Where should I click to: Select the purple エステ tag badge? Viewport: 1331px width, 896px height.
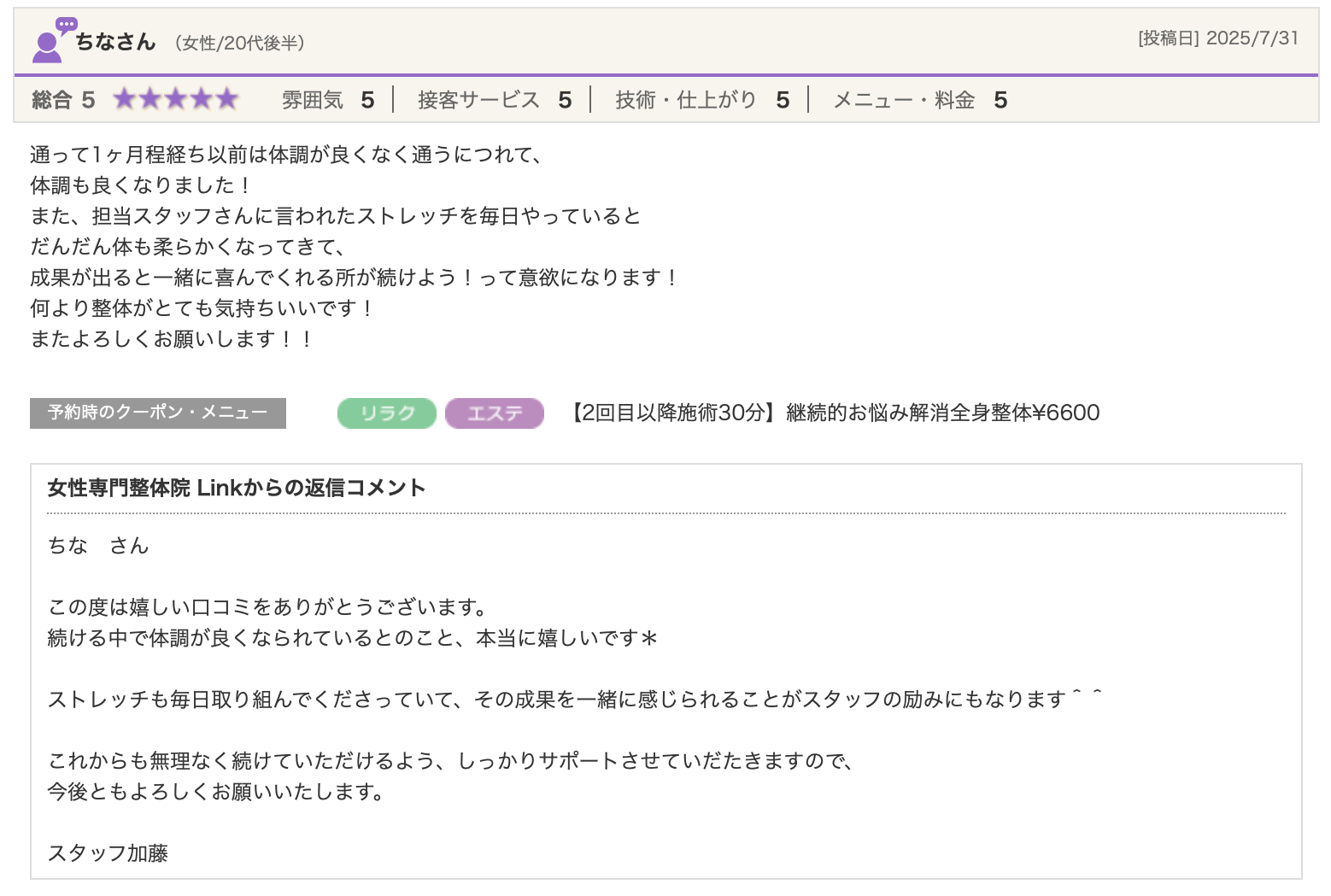click(494, 413)
